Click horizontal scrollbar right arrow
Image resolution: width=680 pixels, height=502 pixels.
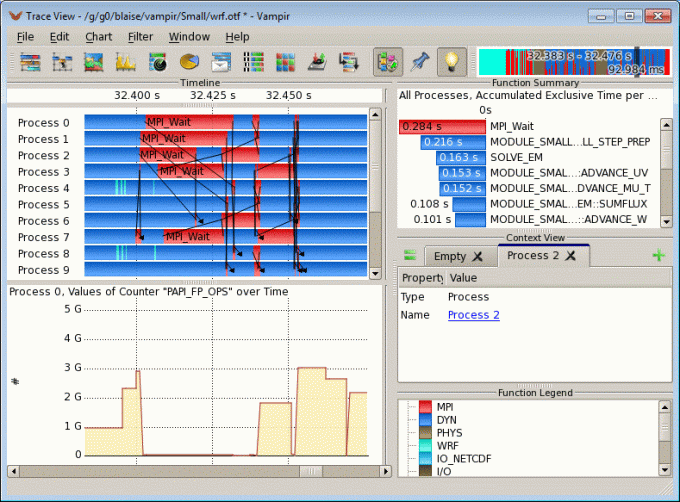(x=385, y=471)
